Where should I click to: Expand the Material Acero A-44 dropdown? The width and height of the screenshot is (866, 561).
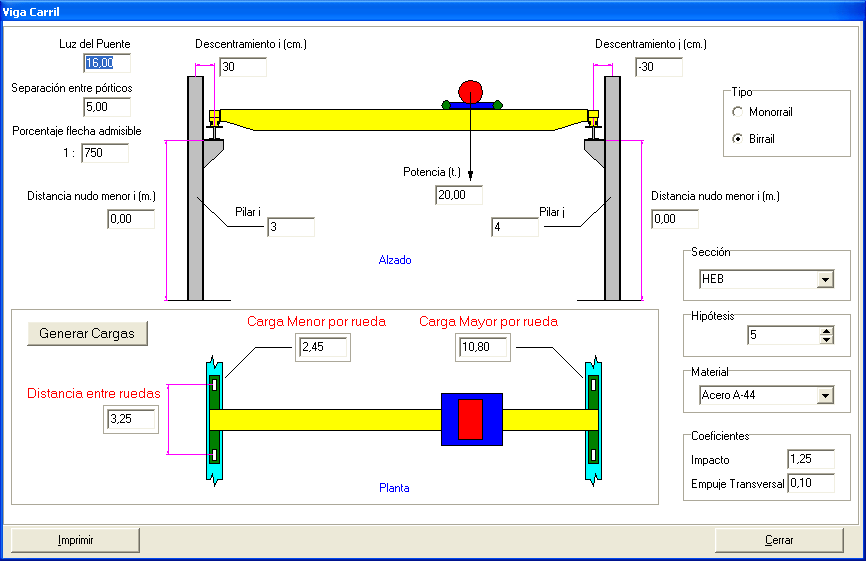pos(825,395)
